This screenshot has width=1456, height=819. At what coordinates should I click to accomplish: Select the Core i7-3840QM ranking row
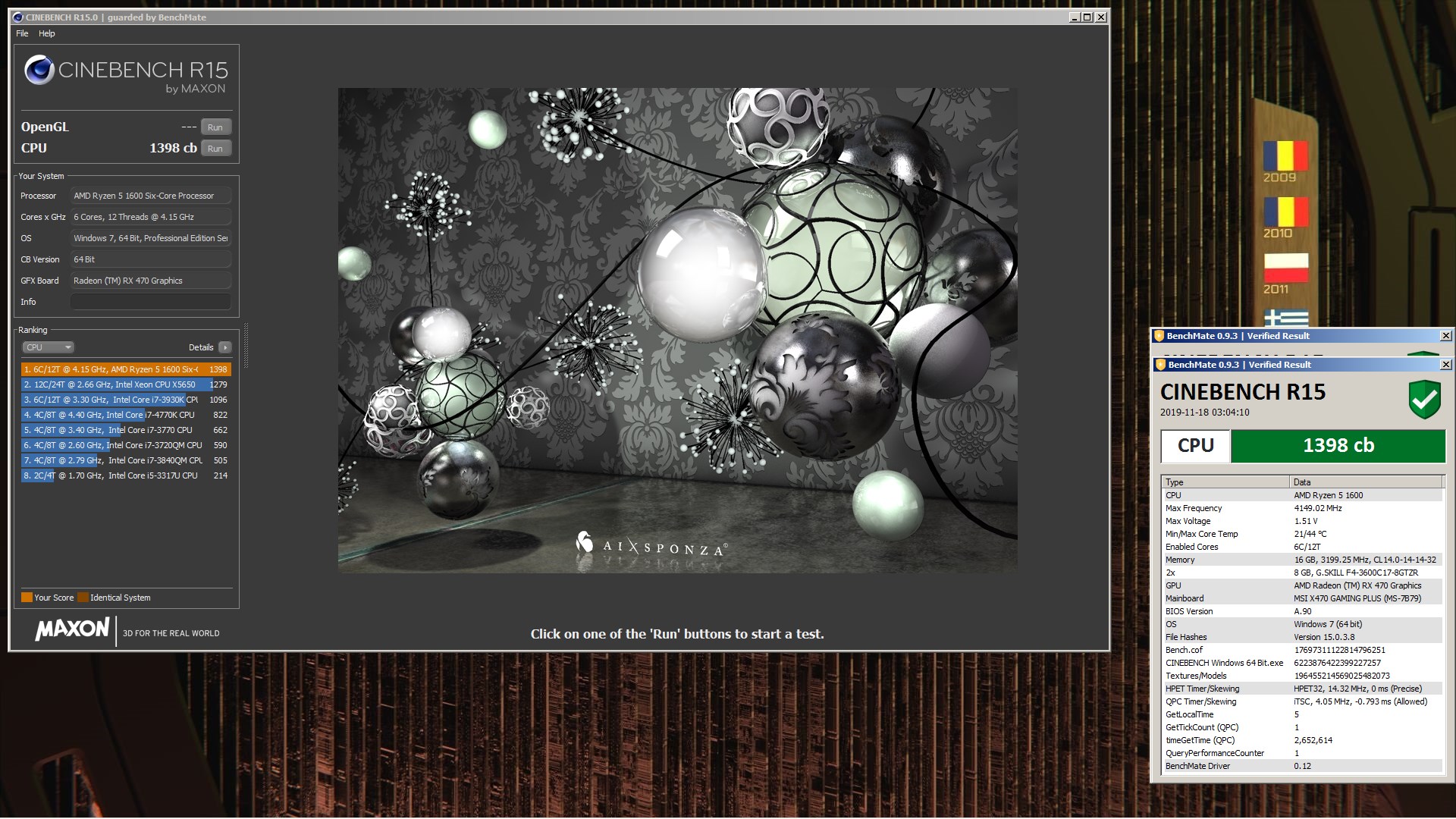[126, 460]
